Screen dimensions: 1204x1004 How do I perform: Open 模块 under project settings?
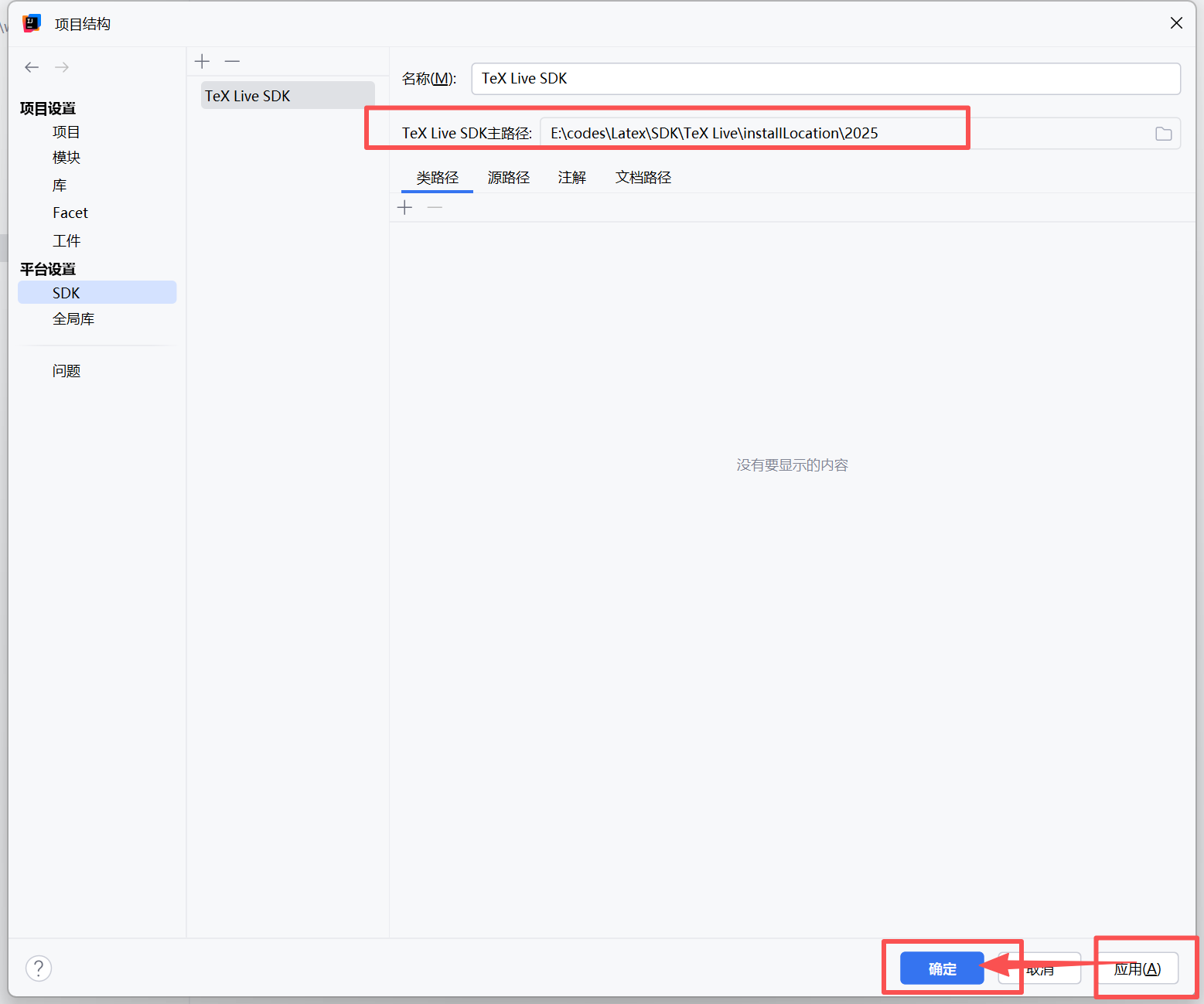pos(67,158)
